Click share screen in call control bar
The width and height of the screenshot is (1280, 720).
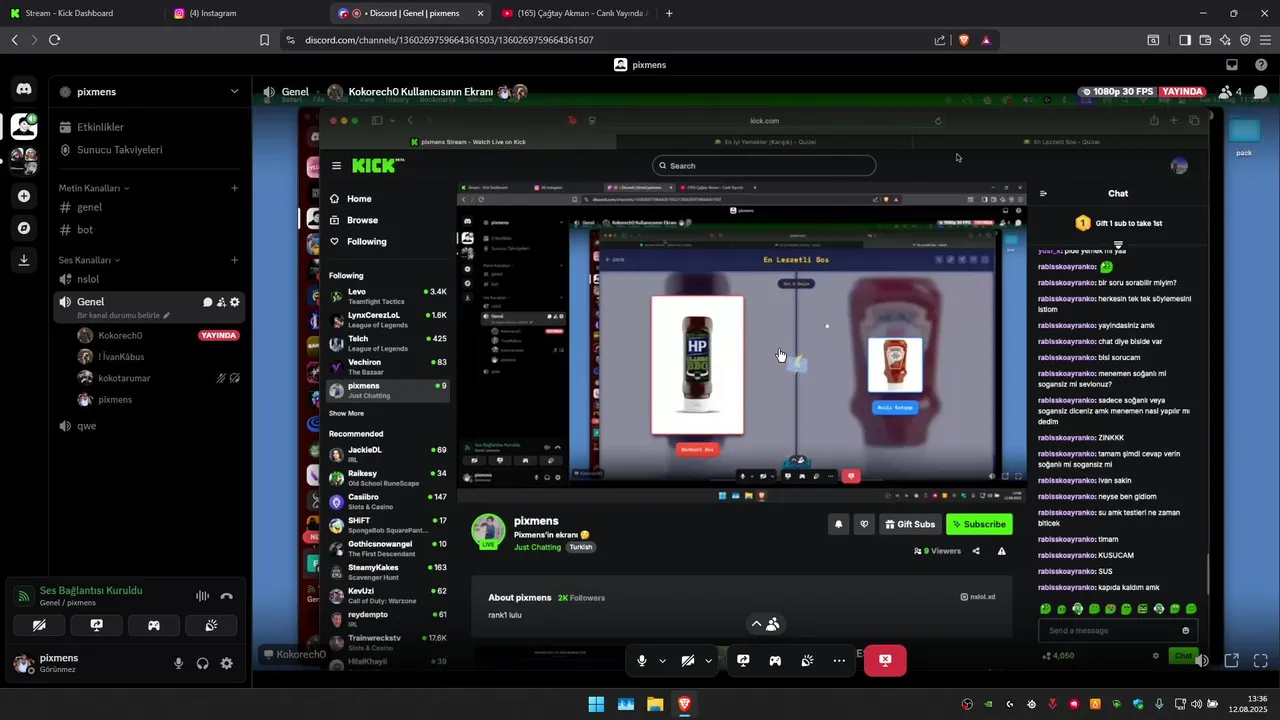[743, 661]
